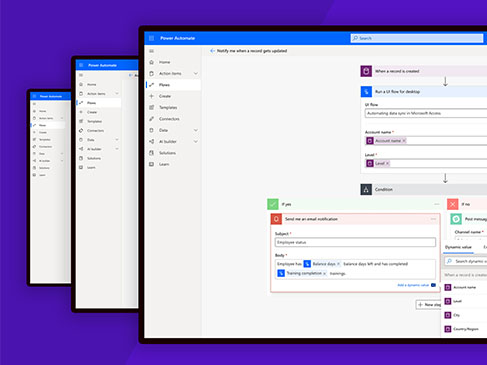Click the 'Search dynamic' input field
The image size is (487, 365).
point(466,261)
